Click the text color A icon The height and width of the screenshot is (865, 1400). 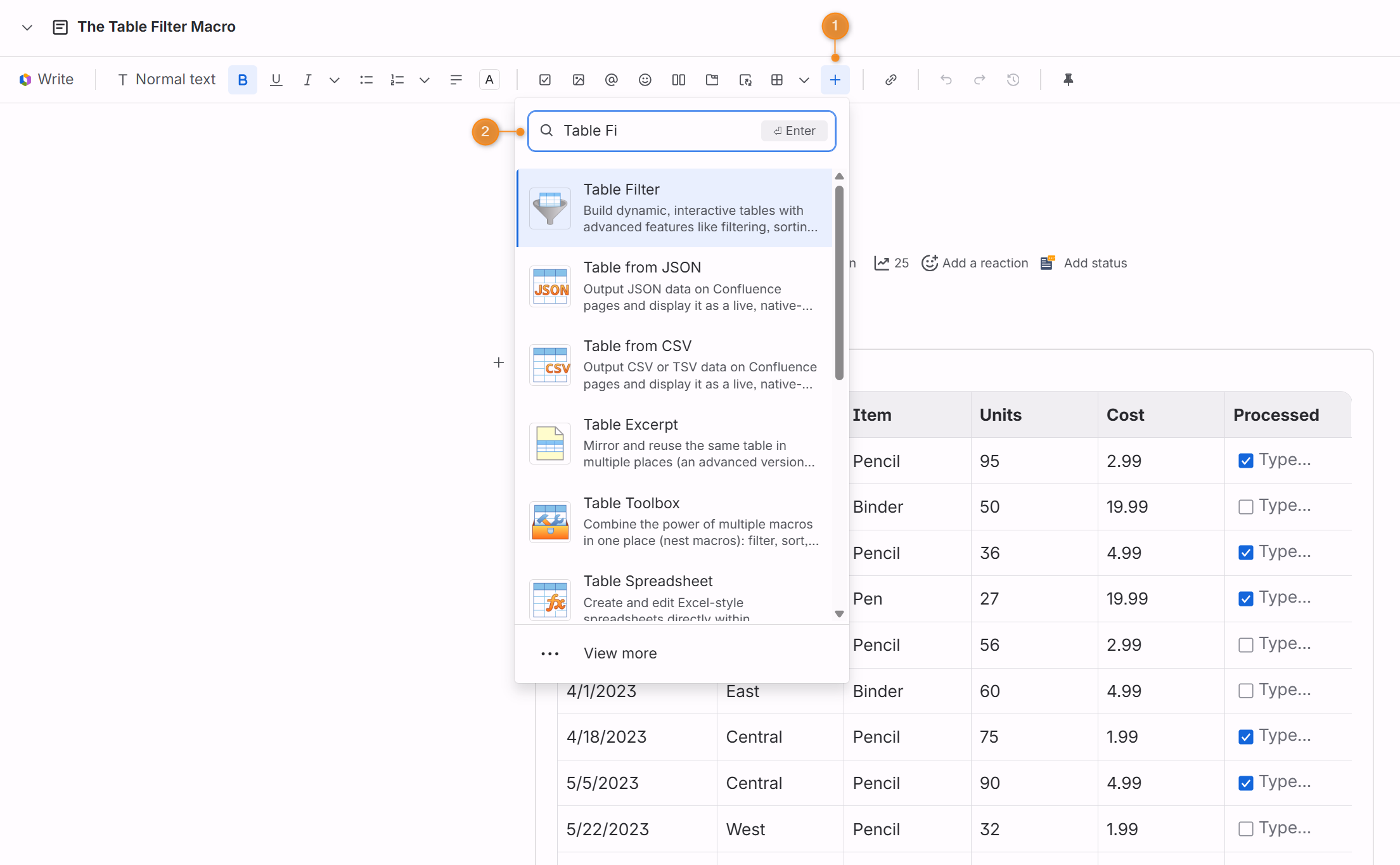tap(489, 80)
